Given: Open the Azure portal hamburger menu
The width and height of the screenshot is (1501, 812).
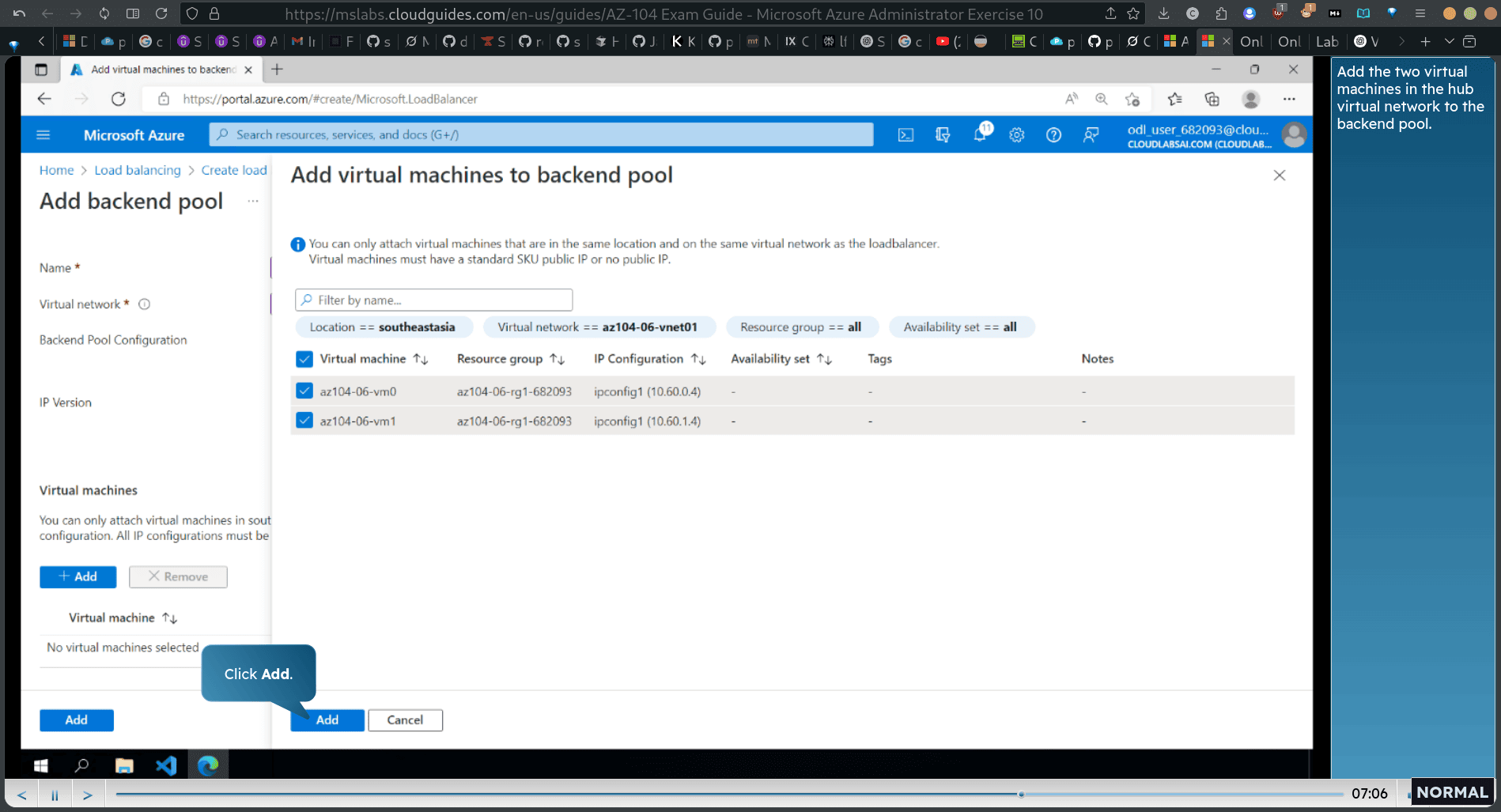Looking at the screenshot, I should tap(43, 135).
